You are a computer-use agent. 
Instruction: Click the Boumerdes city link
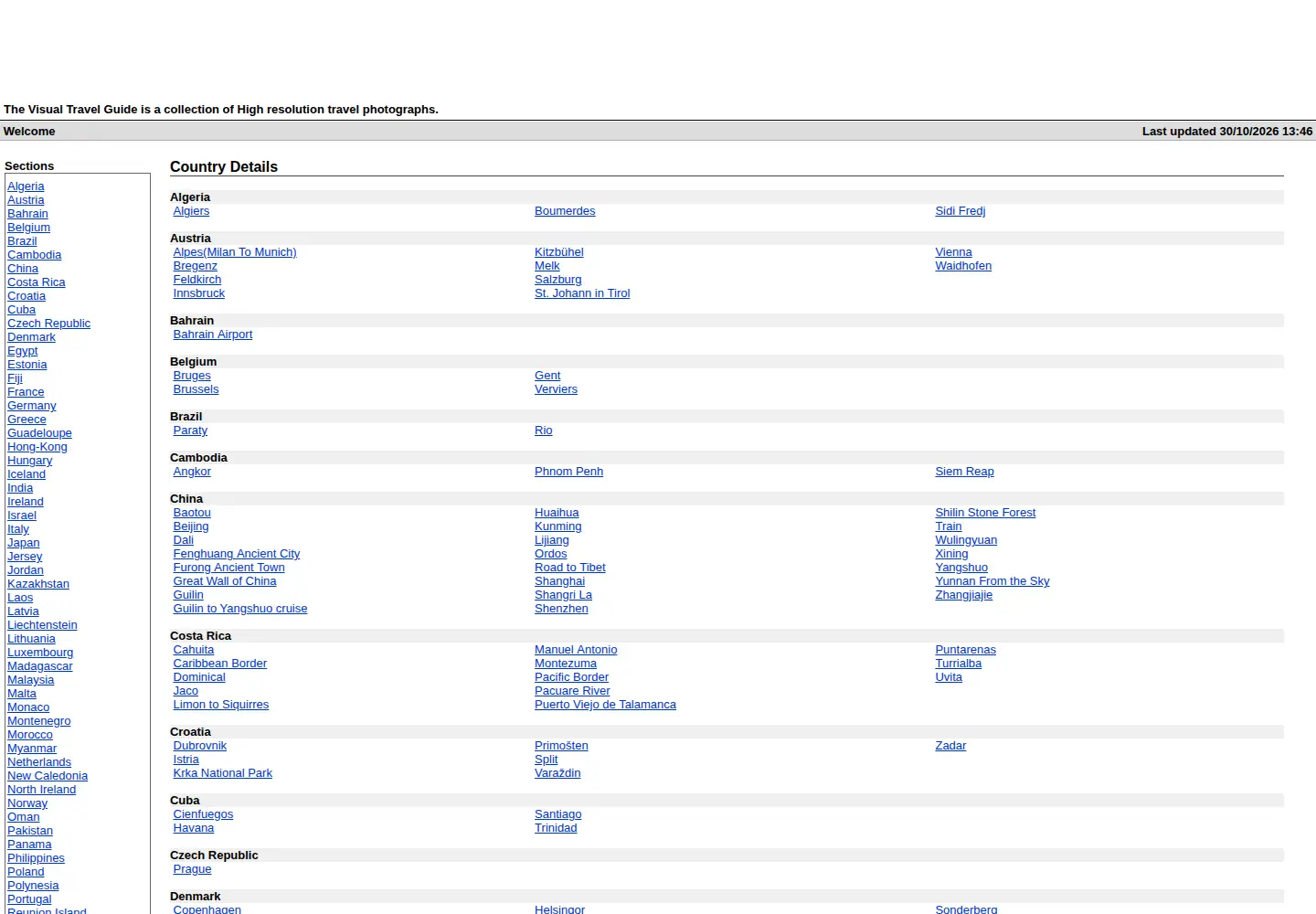click(565, 211)
